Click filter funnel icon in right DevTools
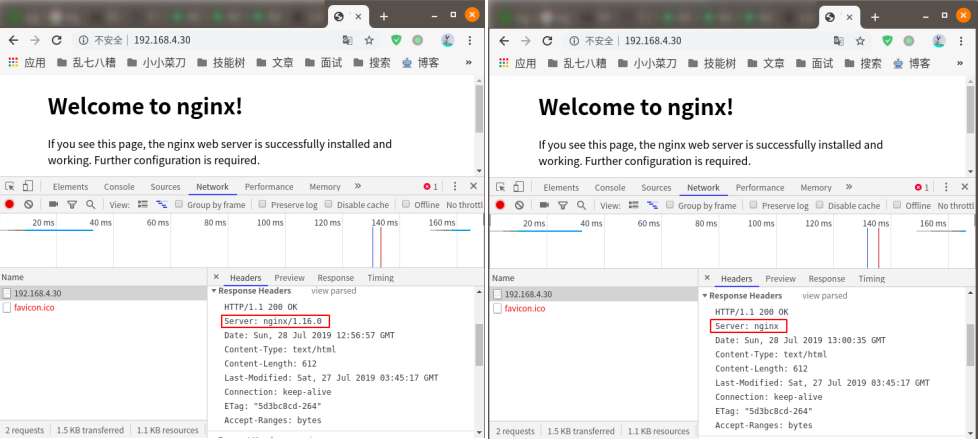Screen dimensions: 978x446 [563, 205]
